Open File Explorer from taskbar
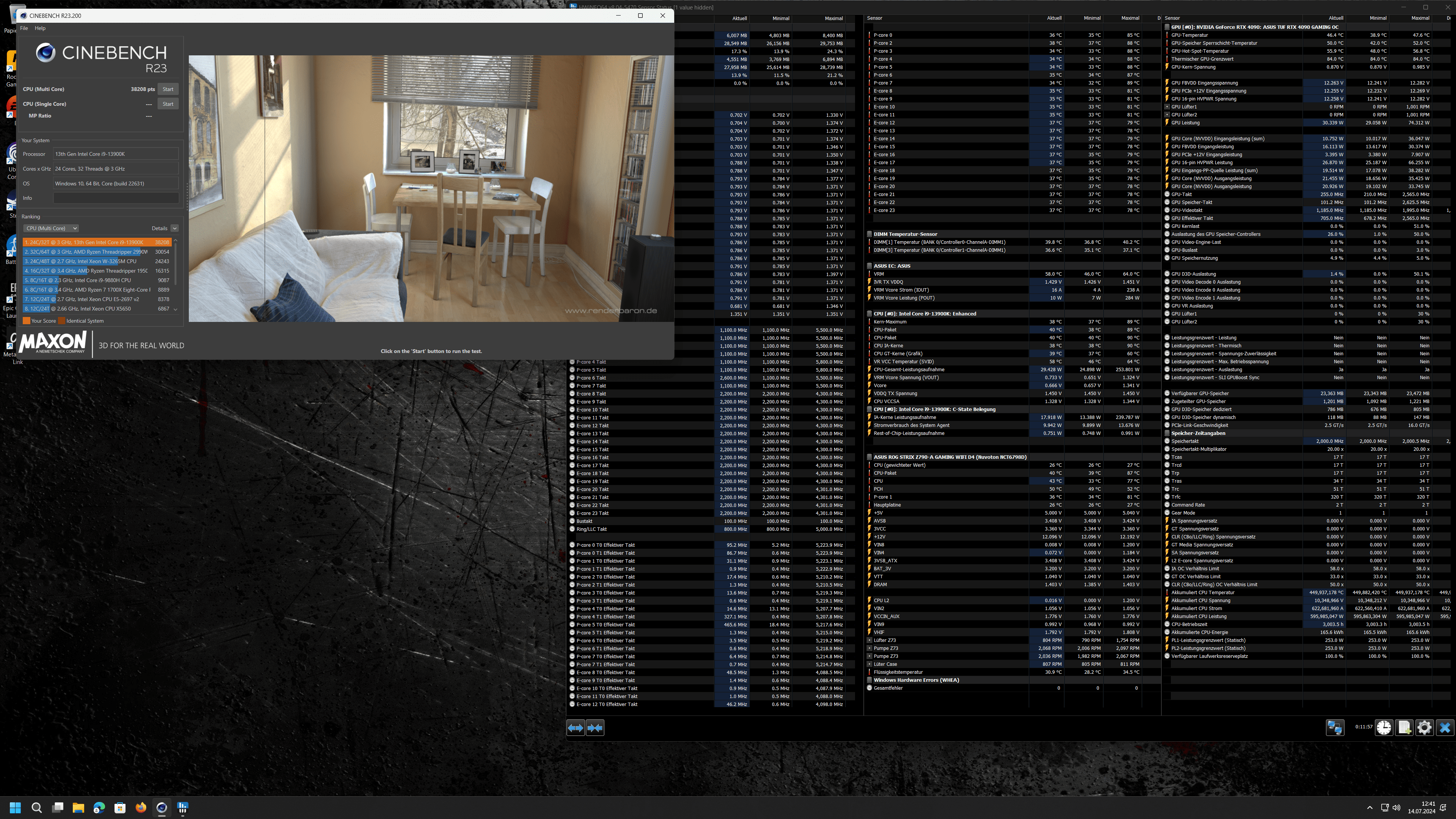The image size is (1456, 819). click(x=78, y=808)
